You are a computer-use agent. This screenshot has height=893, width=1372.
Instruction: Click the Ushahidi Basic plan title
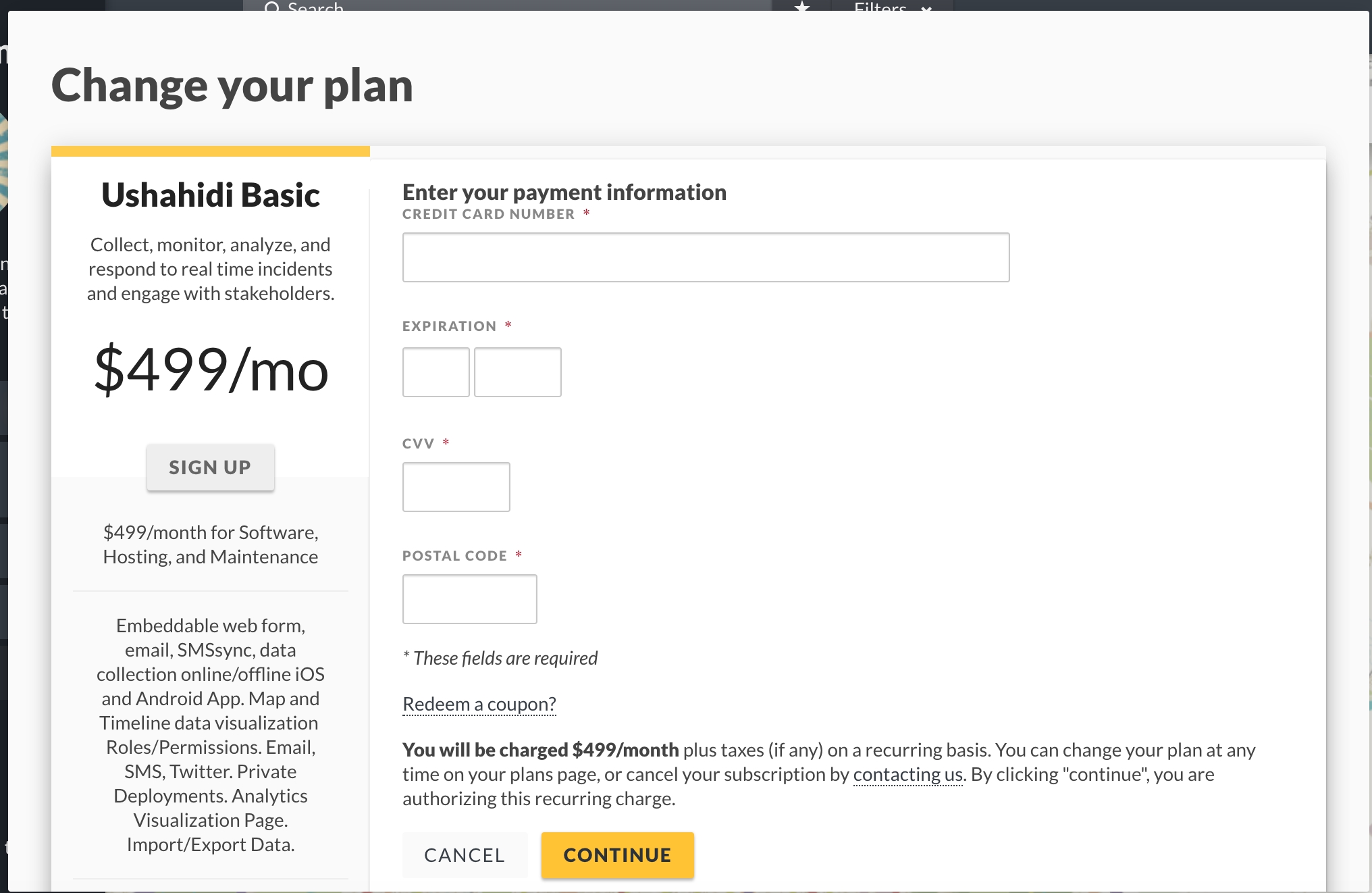(x=210, y=195)
